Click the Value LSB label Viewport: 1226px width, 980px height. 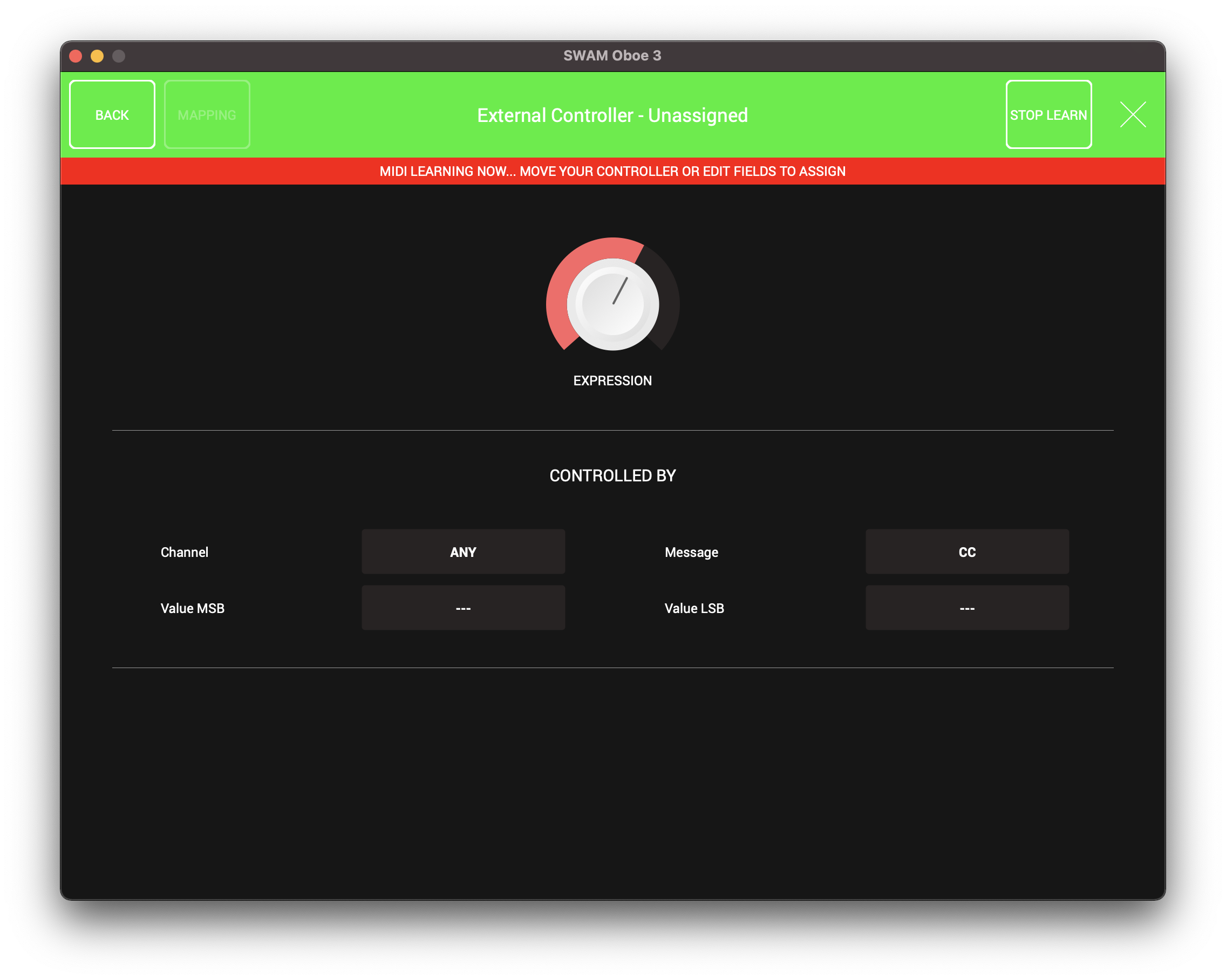[694, 608]
